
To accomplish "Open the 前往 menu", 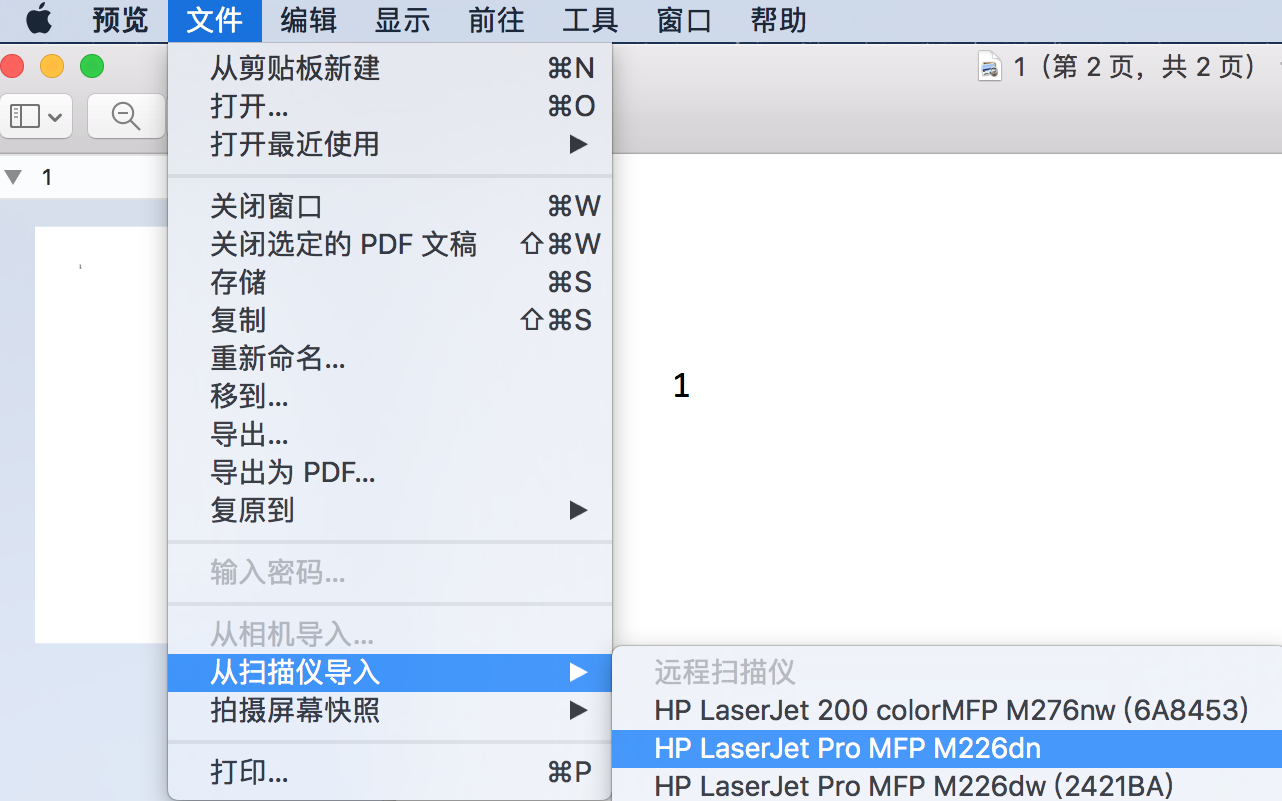I will [496, 20].
